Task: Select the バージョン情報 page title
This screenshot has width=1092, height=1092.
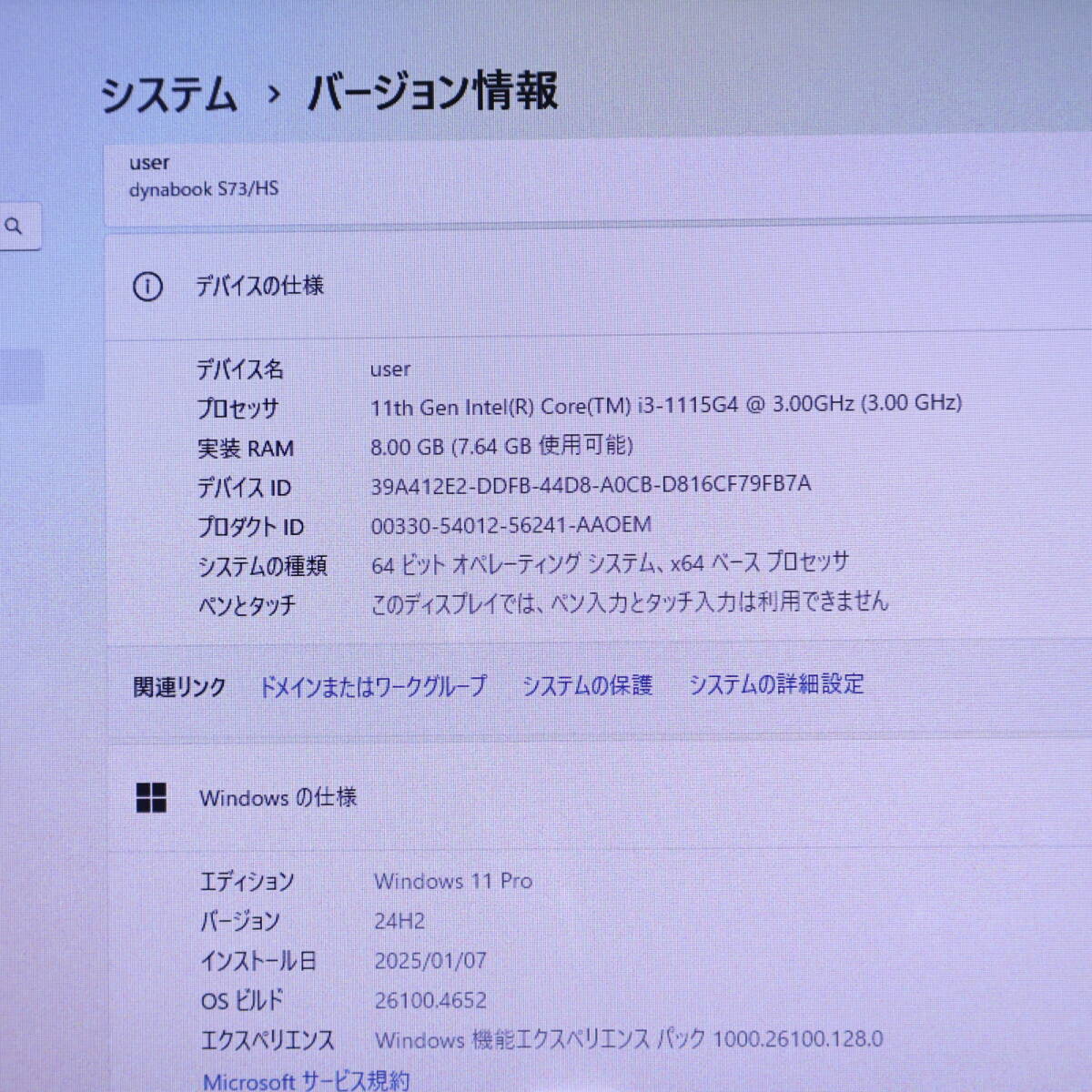Action: tap(432, 91)
